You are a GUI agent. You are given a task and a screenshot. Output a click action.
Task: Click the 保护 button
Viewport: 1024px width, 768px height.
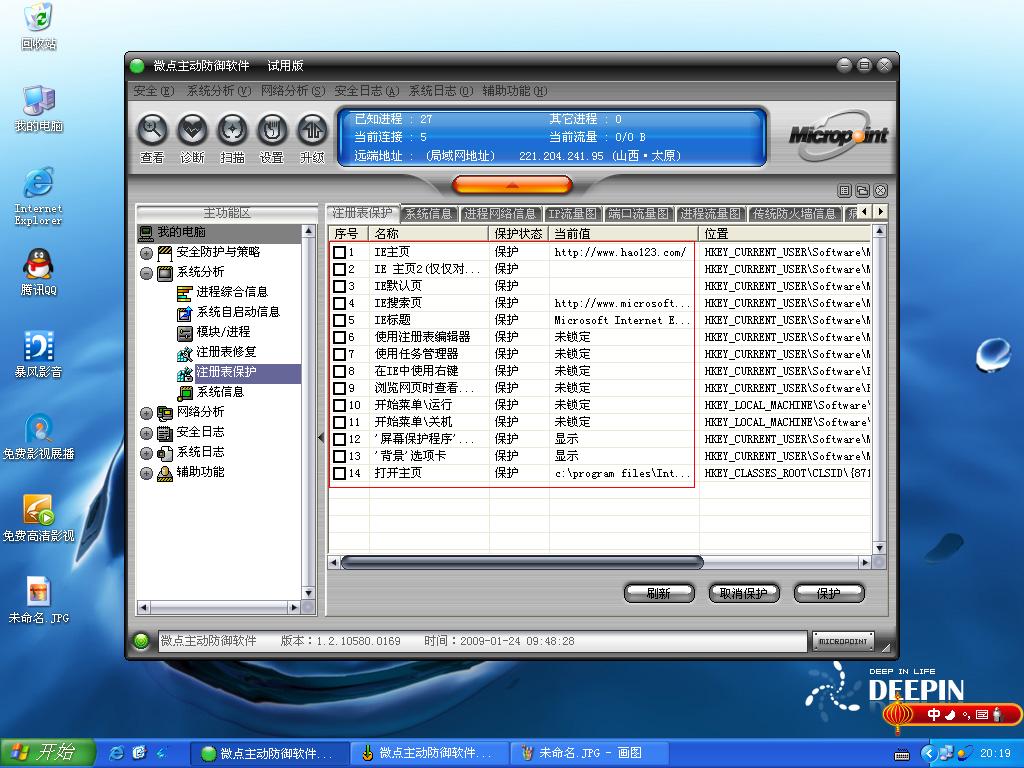pyautogui.click(x=828, y=593)
